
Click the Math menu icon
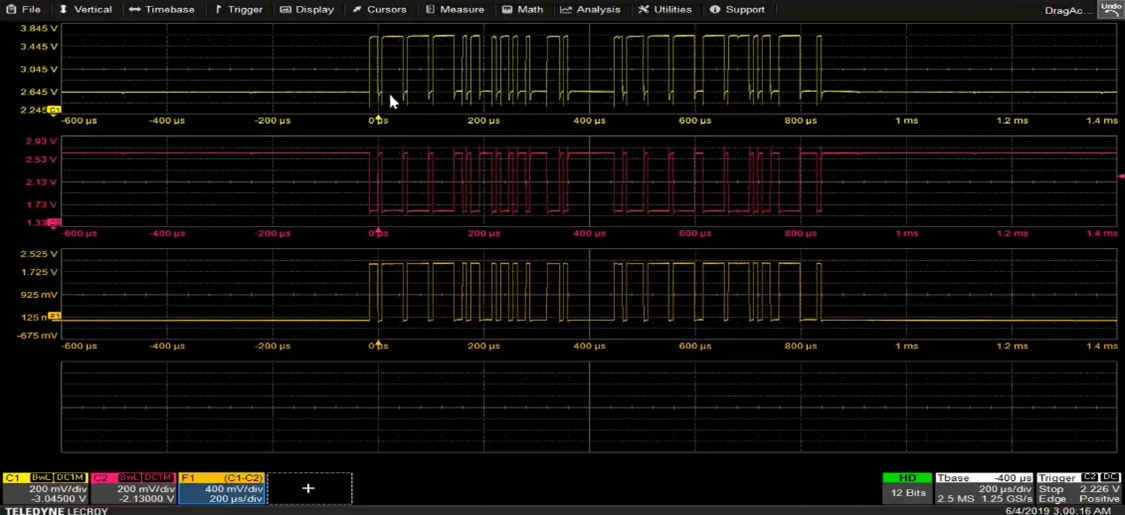(507, 10)
